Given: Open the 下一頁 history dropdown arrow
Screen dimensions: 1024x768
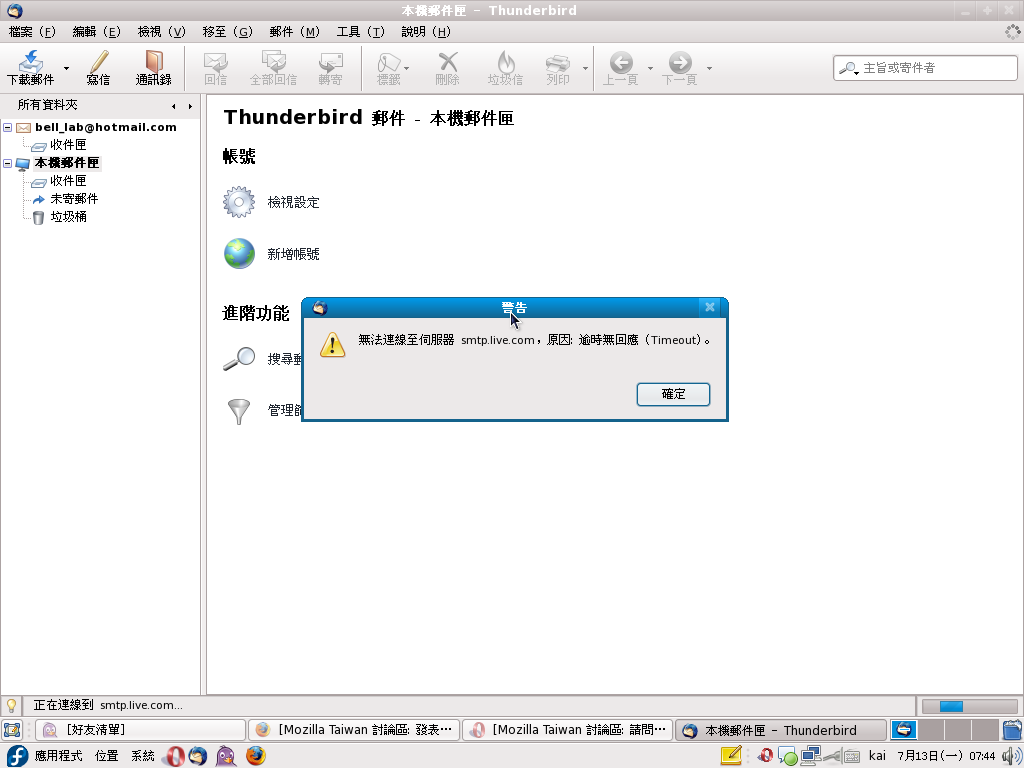Looking at the screenshot, I should [709, 68].
